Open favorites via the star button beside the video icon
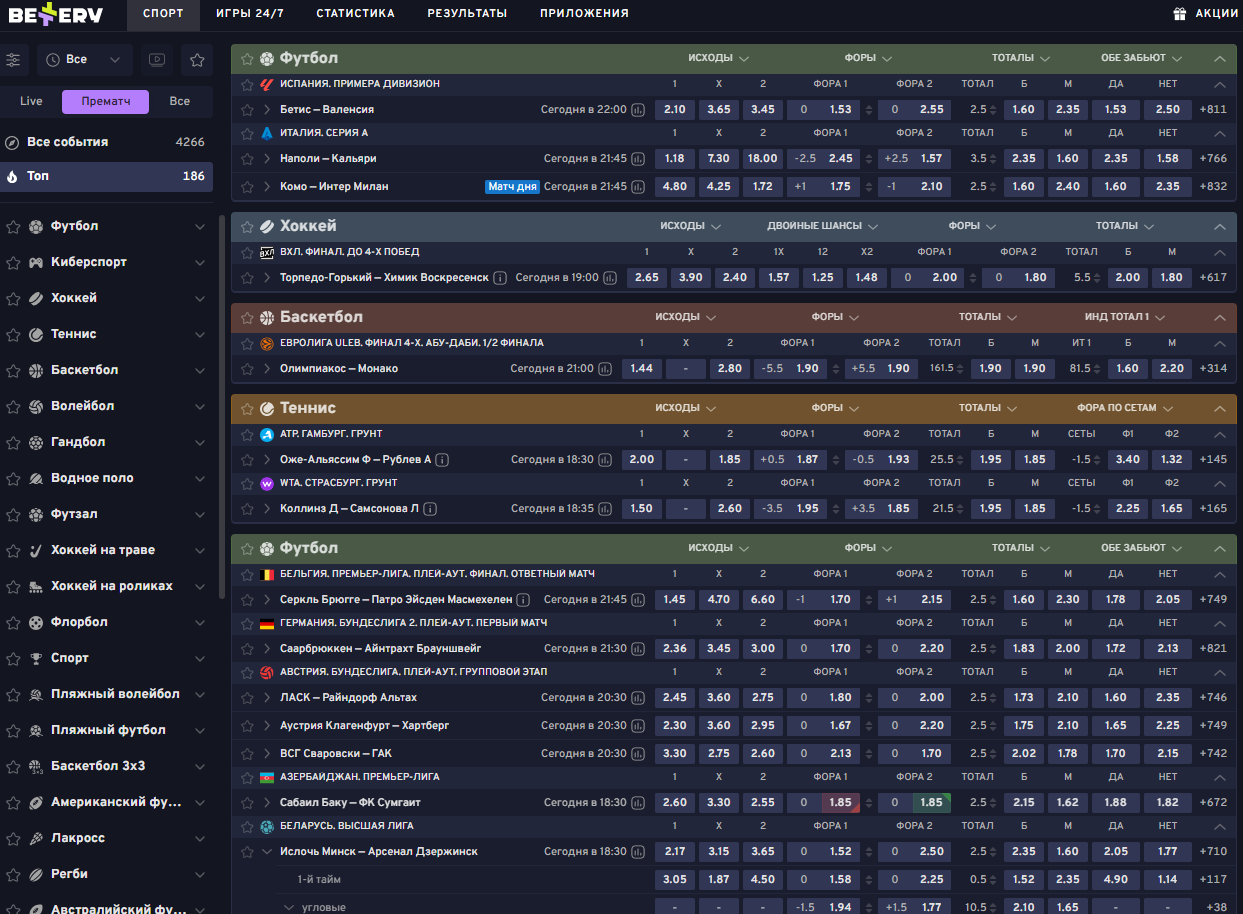 point(197,60)
